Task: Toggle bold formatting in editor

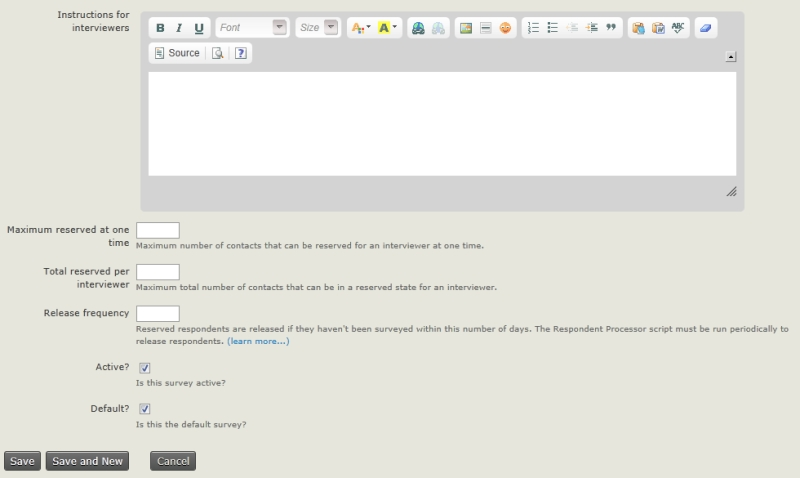Action: [160, 28]
